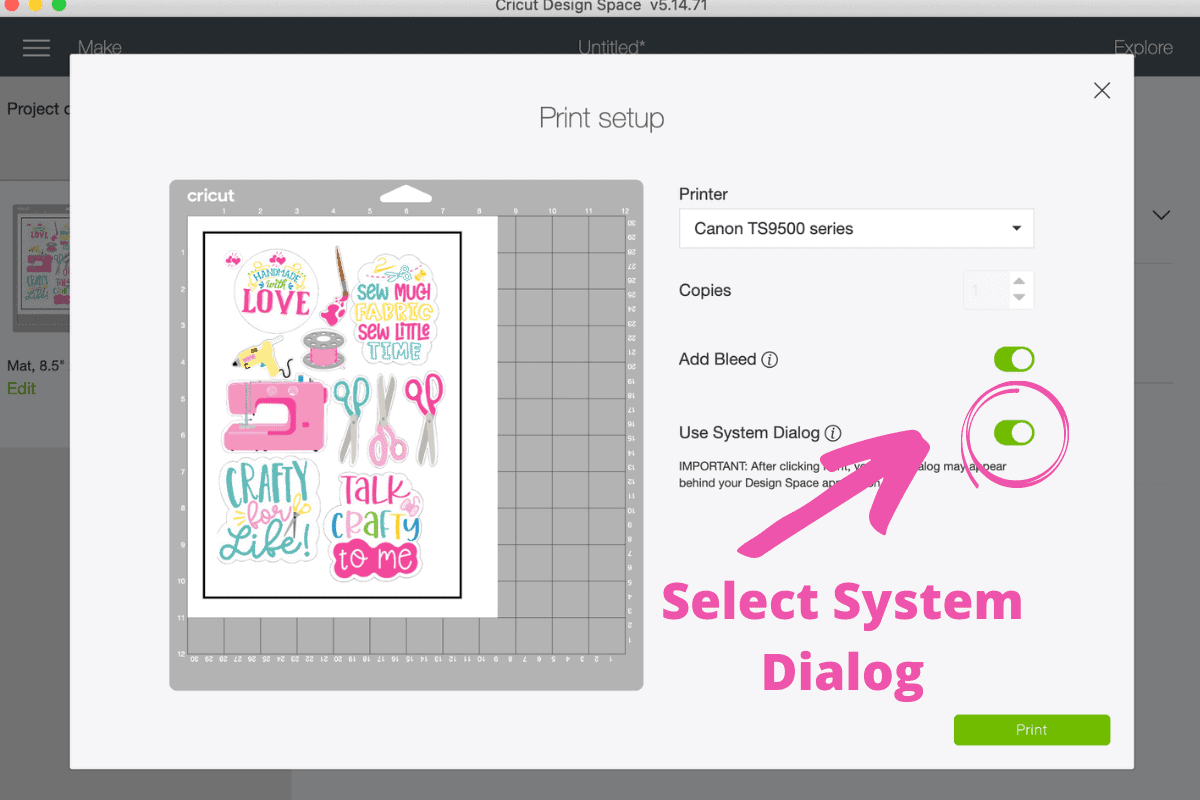Image resolution: width=1200 pixels, height=800 pixels.
Task: Toggle the Add Bleed switch
Action: tap(1014, 359)
